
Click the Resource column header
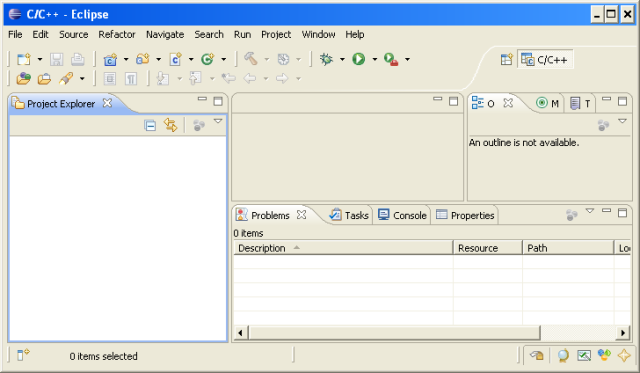tap(488, 248)
